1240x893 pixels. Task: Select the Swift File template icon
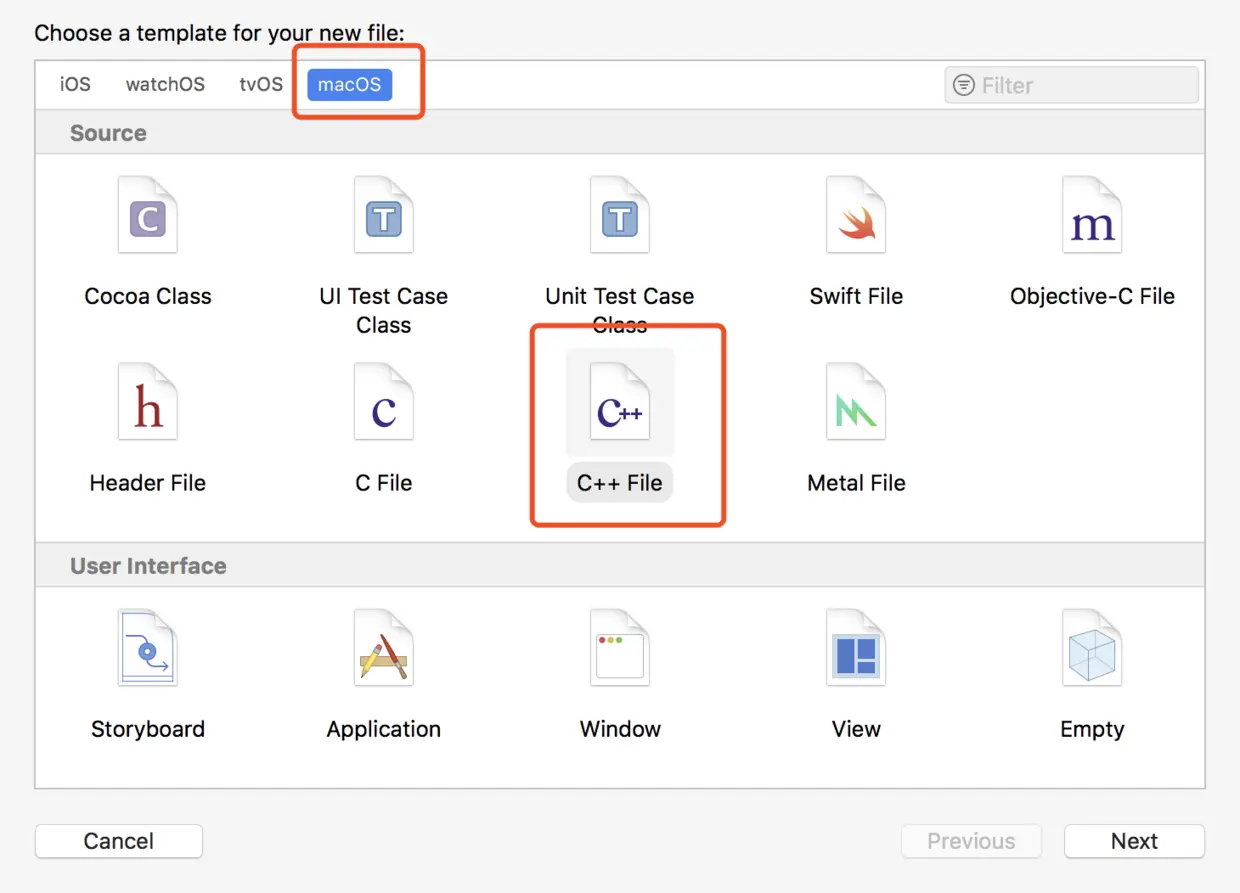(x=856, y=215)
